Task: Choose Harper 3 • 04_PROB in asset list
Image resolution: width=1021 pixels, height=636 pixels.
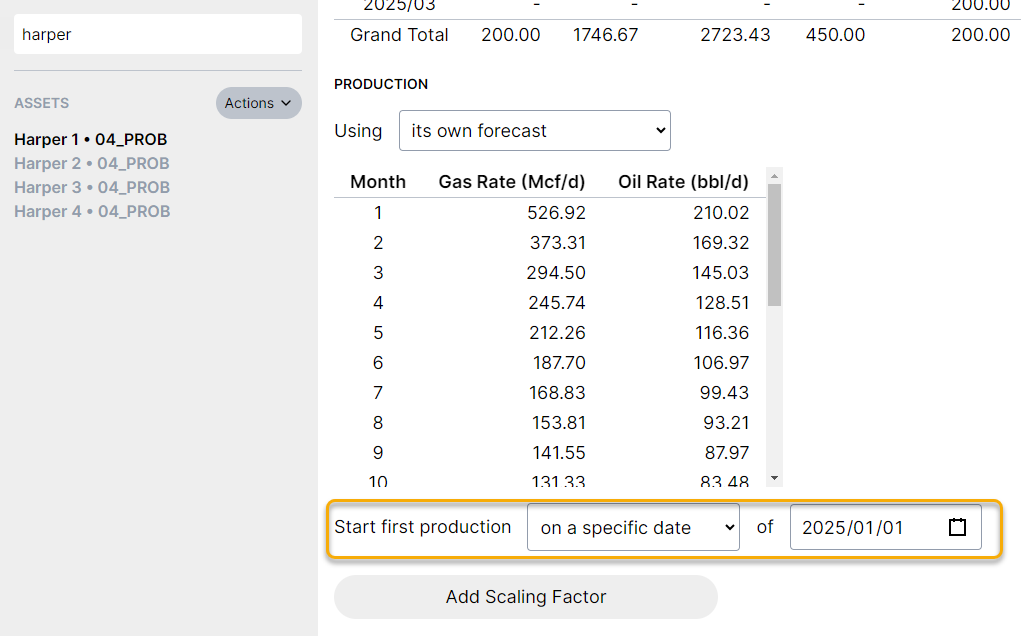Action: pyautogui.click(x=92, y=187)
